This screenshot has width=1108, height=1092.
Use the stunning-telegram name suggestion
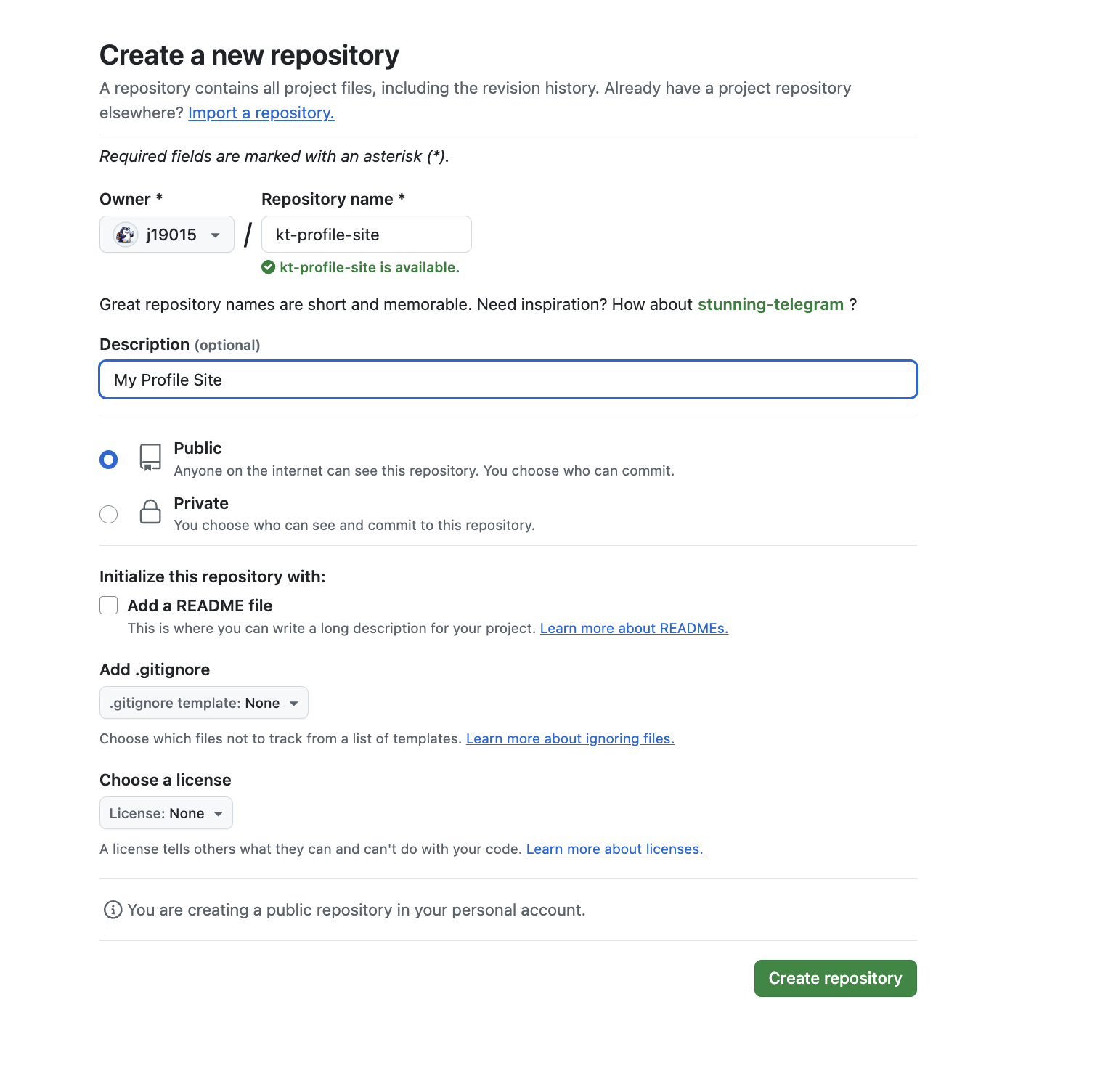point(770,305)
